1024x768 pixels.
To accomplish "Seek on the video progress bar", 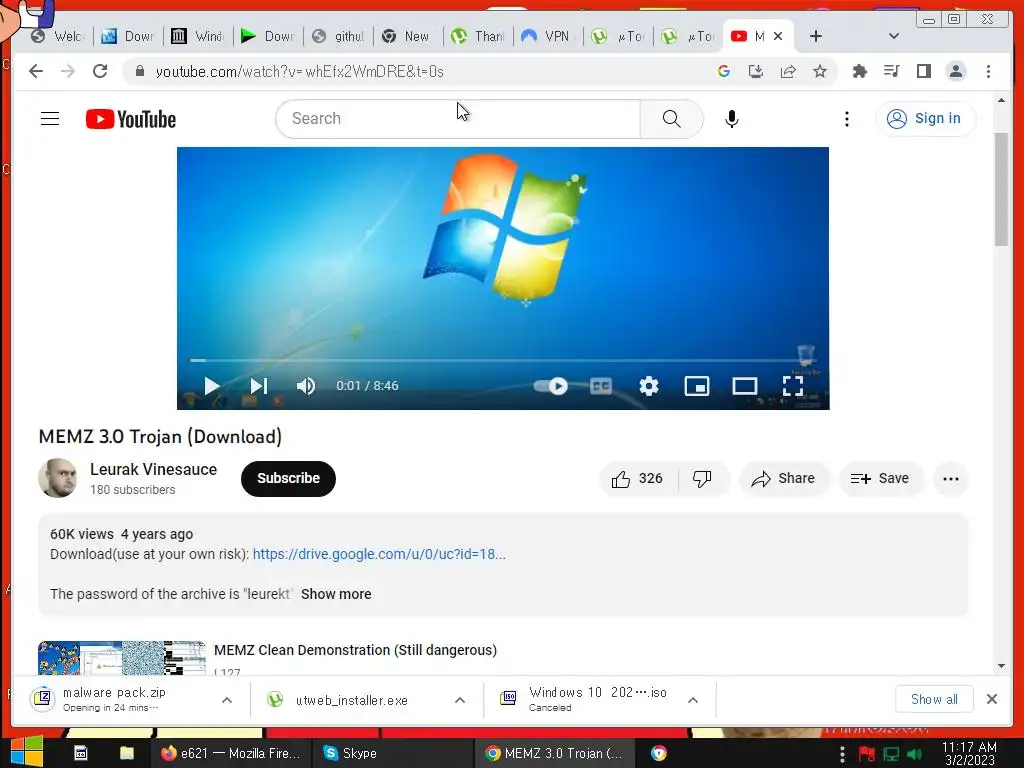I will [x=503, y=360].
